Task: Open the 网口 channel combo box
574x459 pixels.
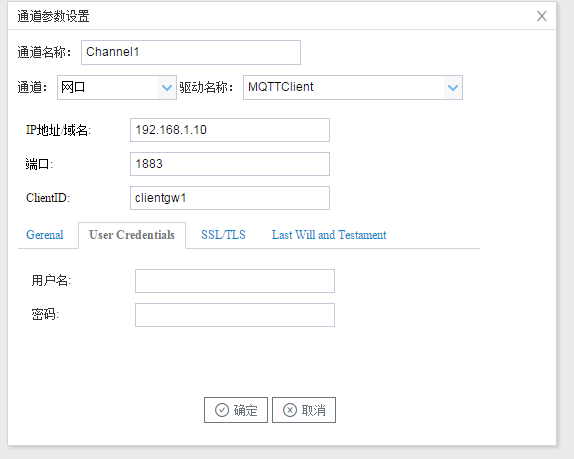Action: 117,87
